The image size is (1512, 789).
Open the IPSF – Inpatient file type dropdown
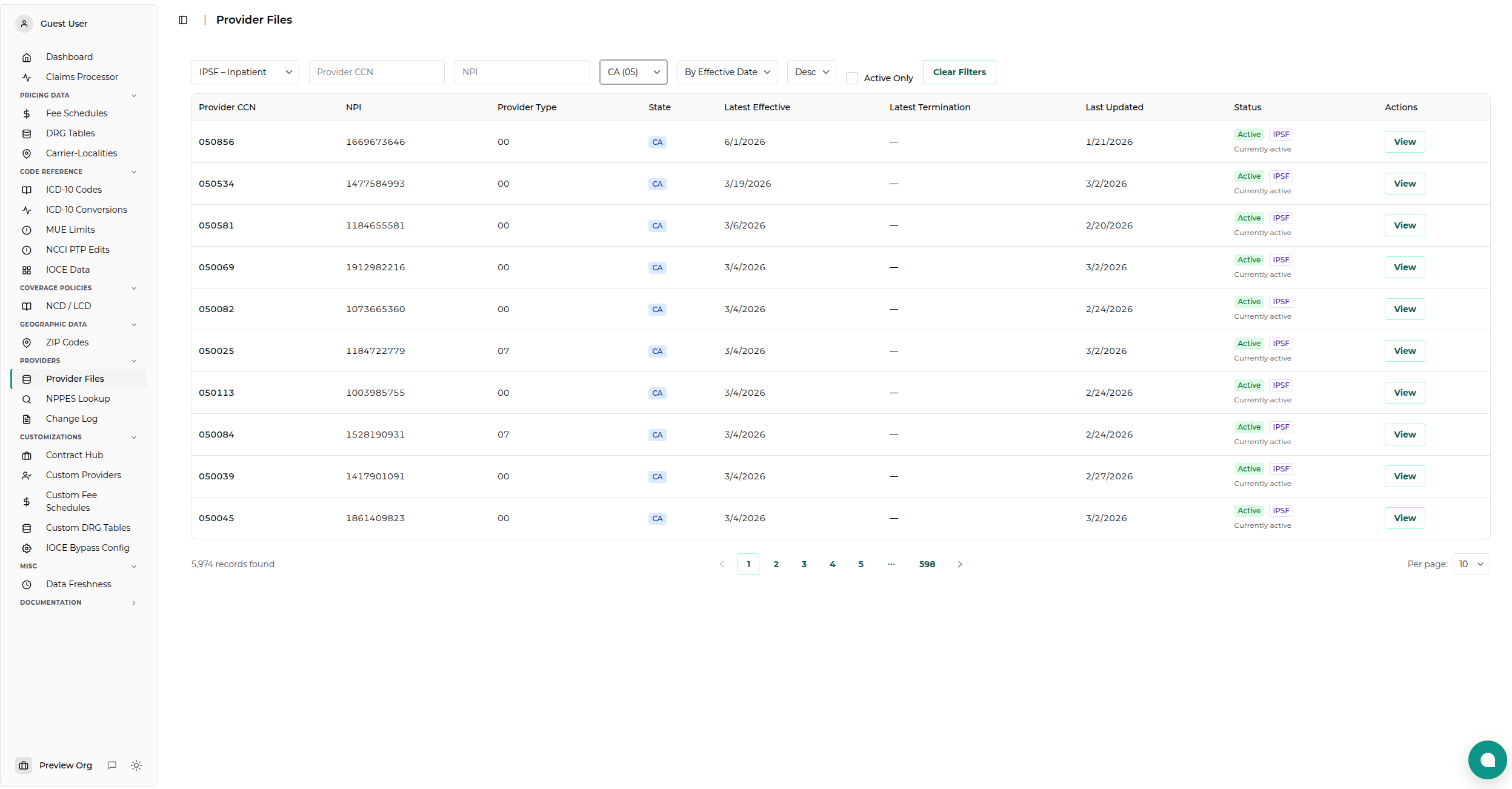pos(245,72)
